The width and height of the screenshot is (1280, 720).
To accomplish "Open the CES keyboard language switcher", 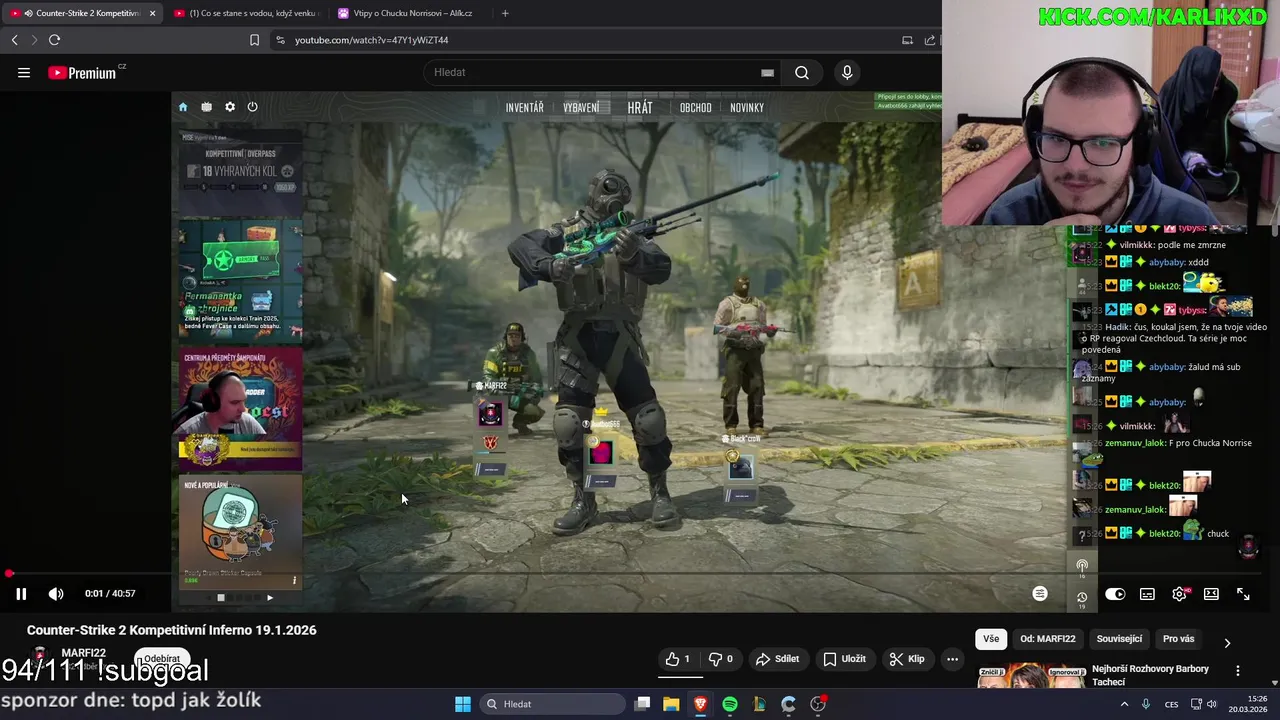I will tap(1171, 704).
